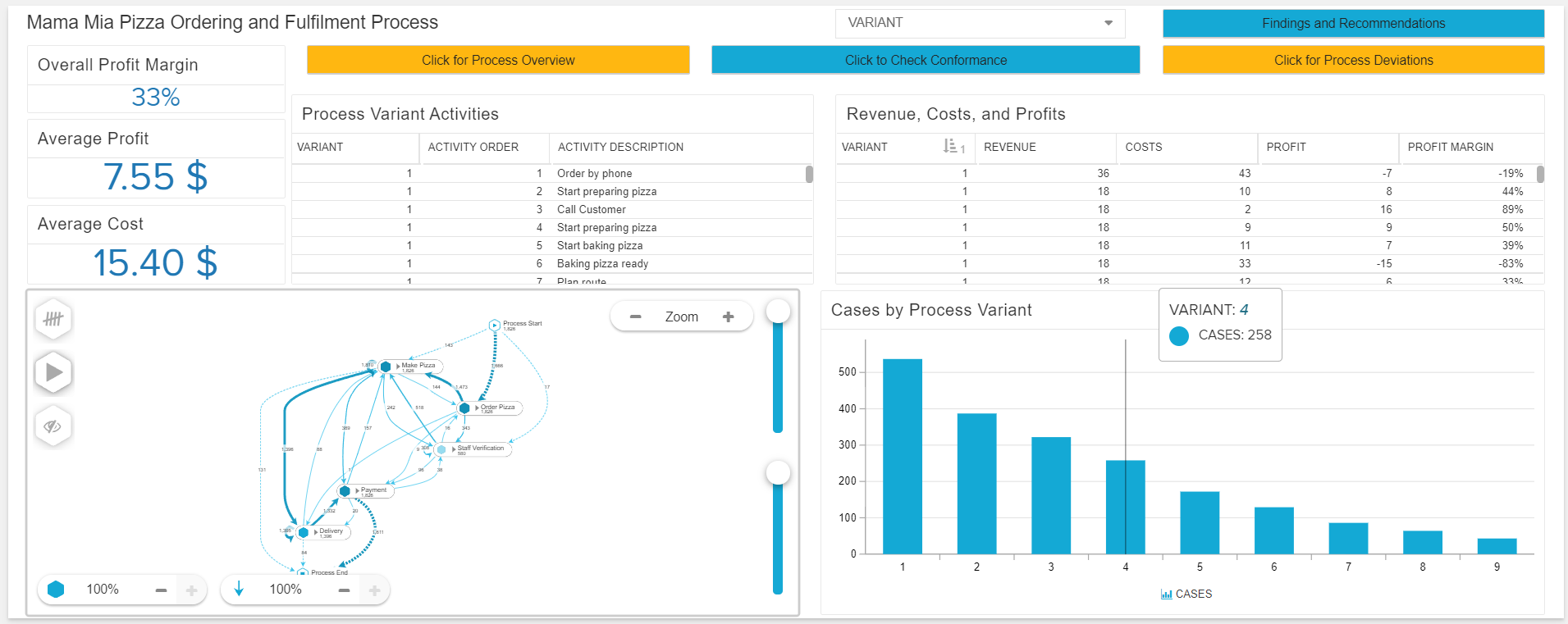Decrease the paths percentage with minus

click(x=344, y=590)
